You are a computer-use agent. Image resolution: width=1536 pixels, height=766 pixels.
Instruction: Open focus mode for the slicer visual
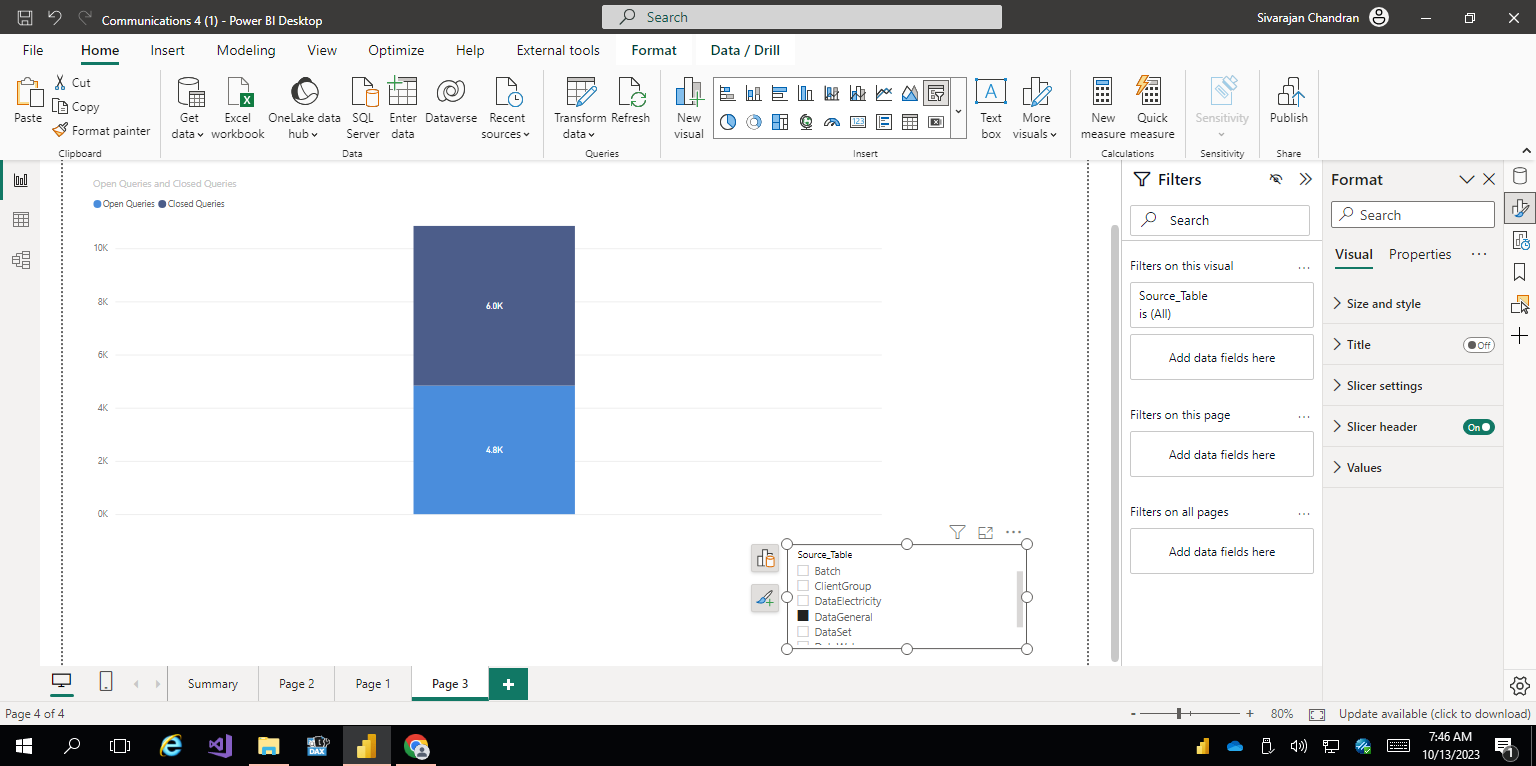[985, 533]
